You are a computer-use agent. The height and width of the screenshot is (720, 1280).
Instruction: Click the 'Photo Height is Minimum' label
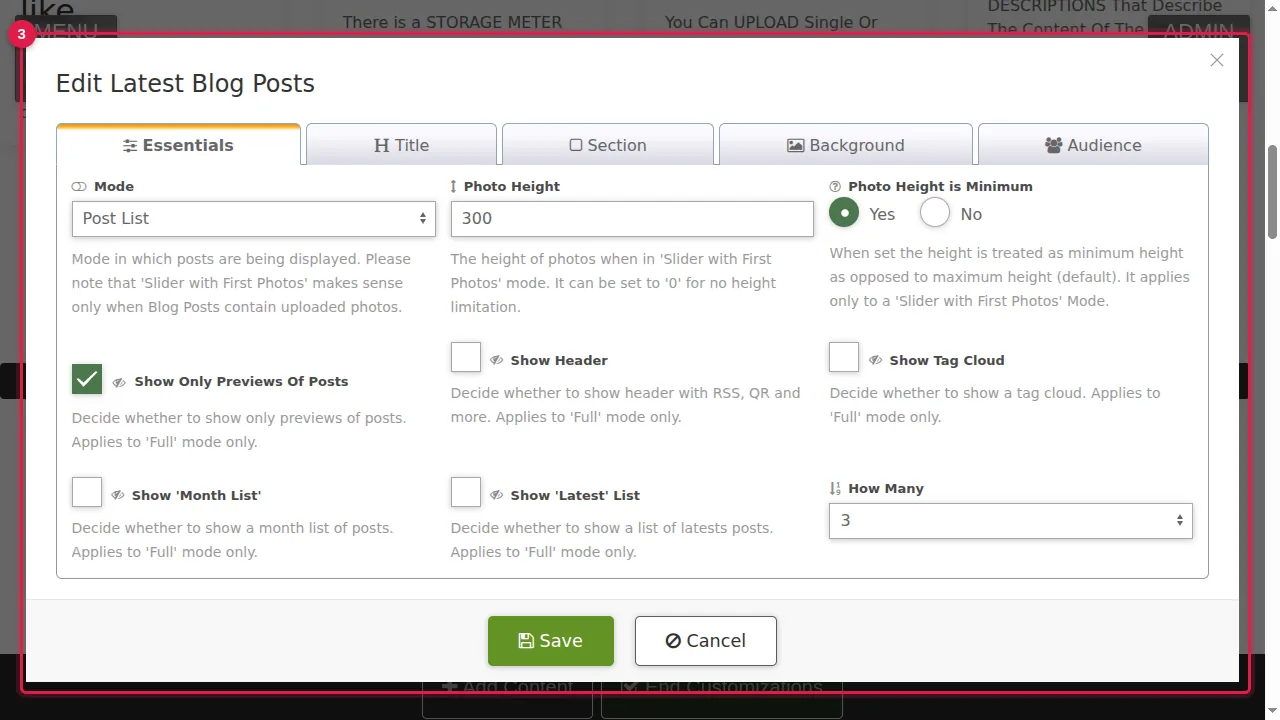940,187
